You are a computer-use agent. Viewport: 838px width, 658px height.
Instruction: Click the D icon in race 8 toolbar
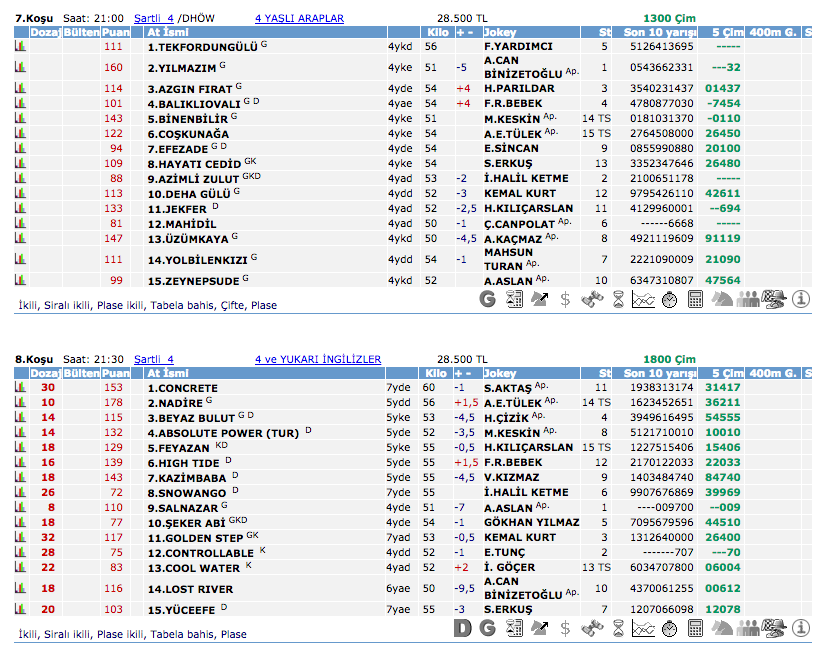[x=461, y=628]
